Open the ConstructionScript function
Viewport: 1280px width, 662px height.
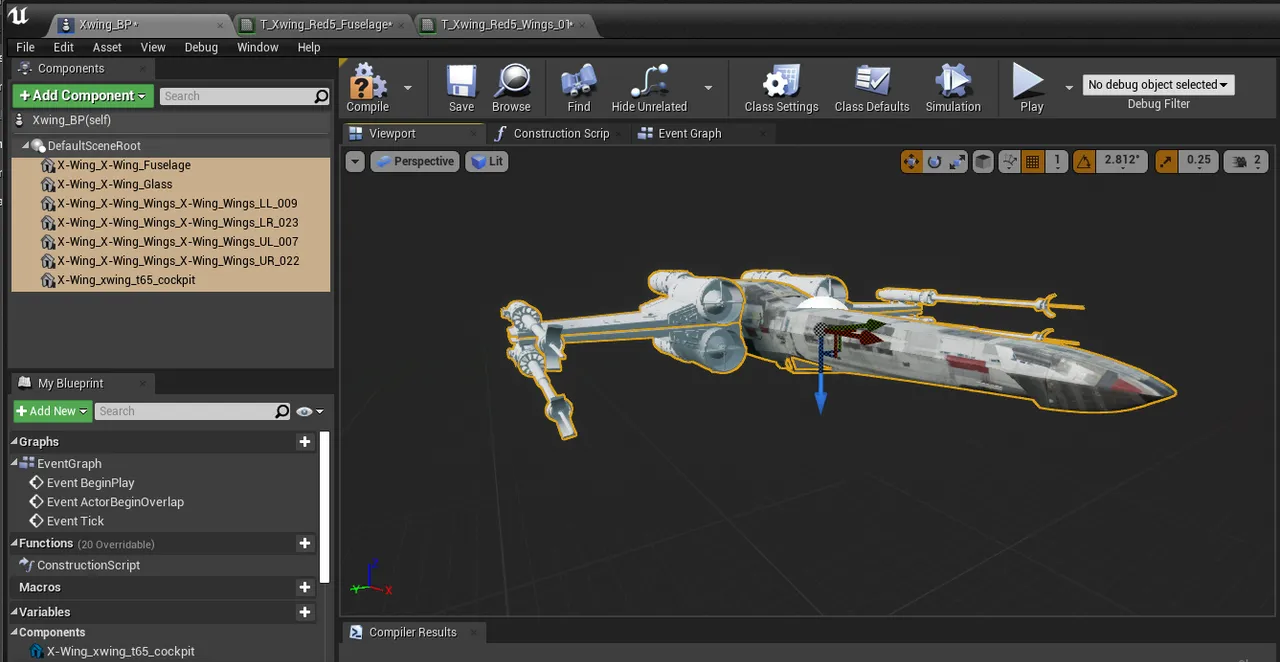pyautogui.click(x=88, y=565)
